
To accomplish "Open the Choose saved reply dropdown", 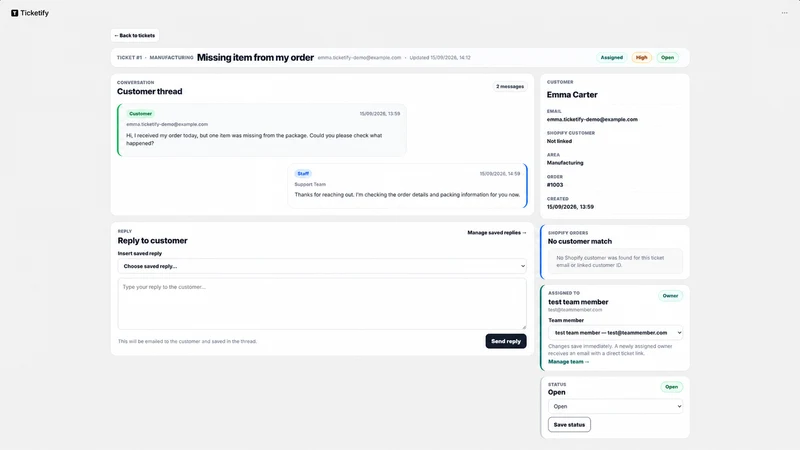I will (322, 266).
